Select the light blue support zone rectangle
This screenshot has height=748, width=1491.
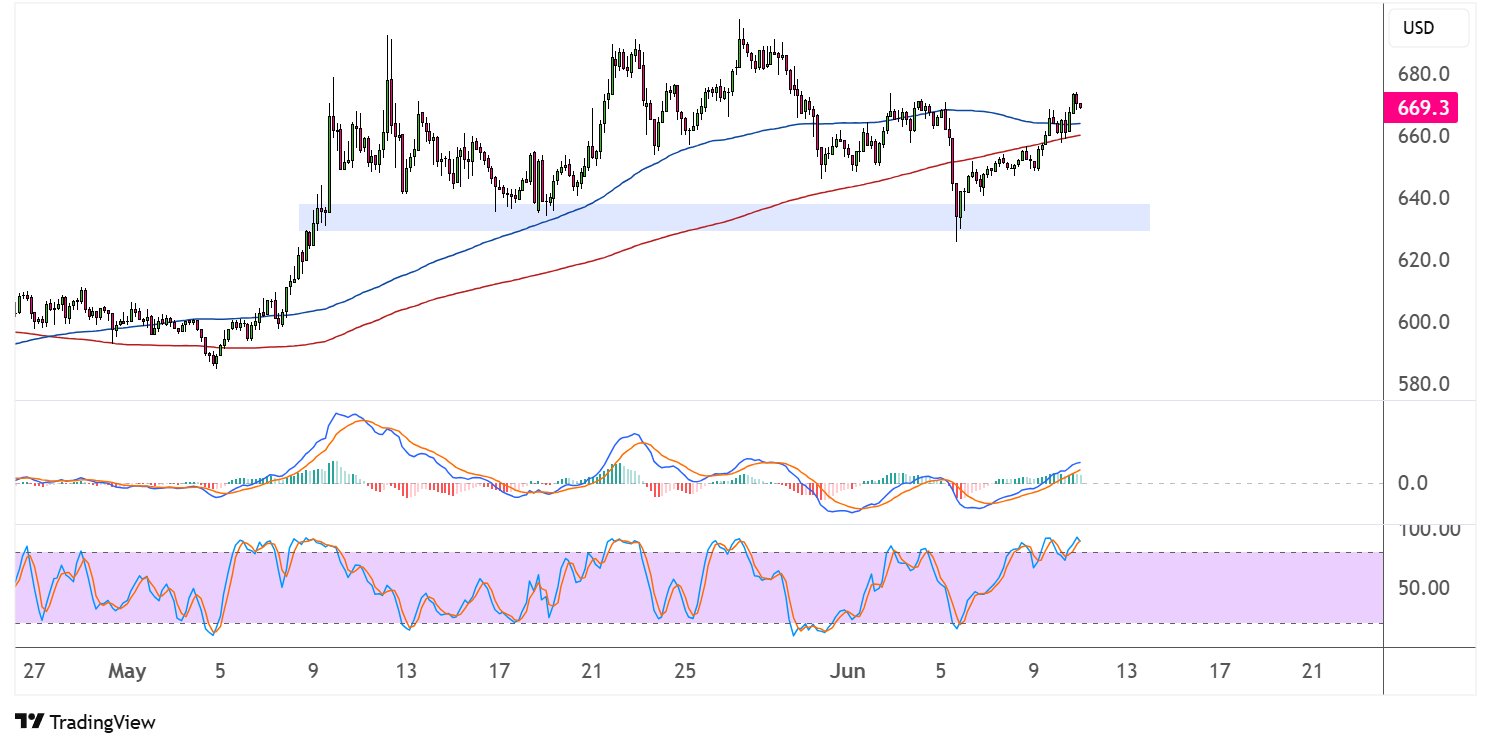pyautogui.click(x=724, y=217)
